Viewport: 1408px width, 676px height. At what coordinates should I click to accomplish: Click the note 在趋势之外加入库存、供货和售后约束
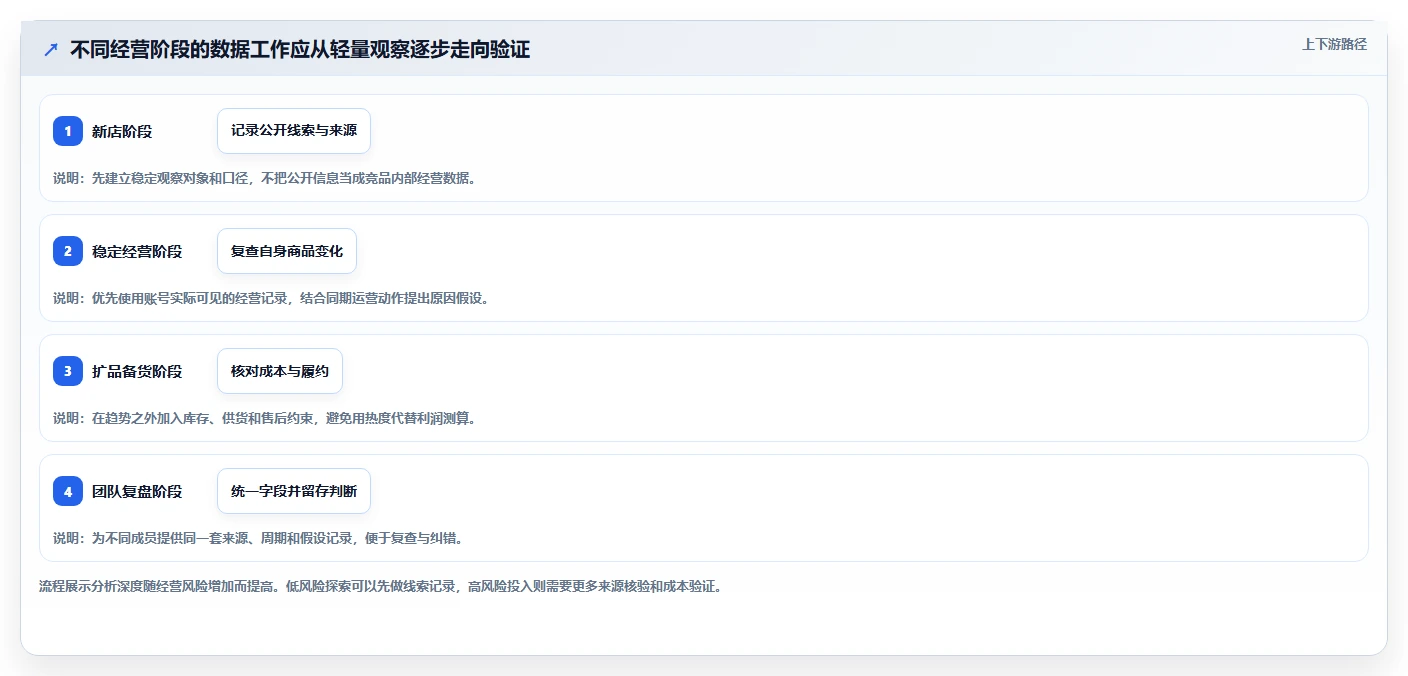coord(202,418)
